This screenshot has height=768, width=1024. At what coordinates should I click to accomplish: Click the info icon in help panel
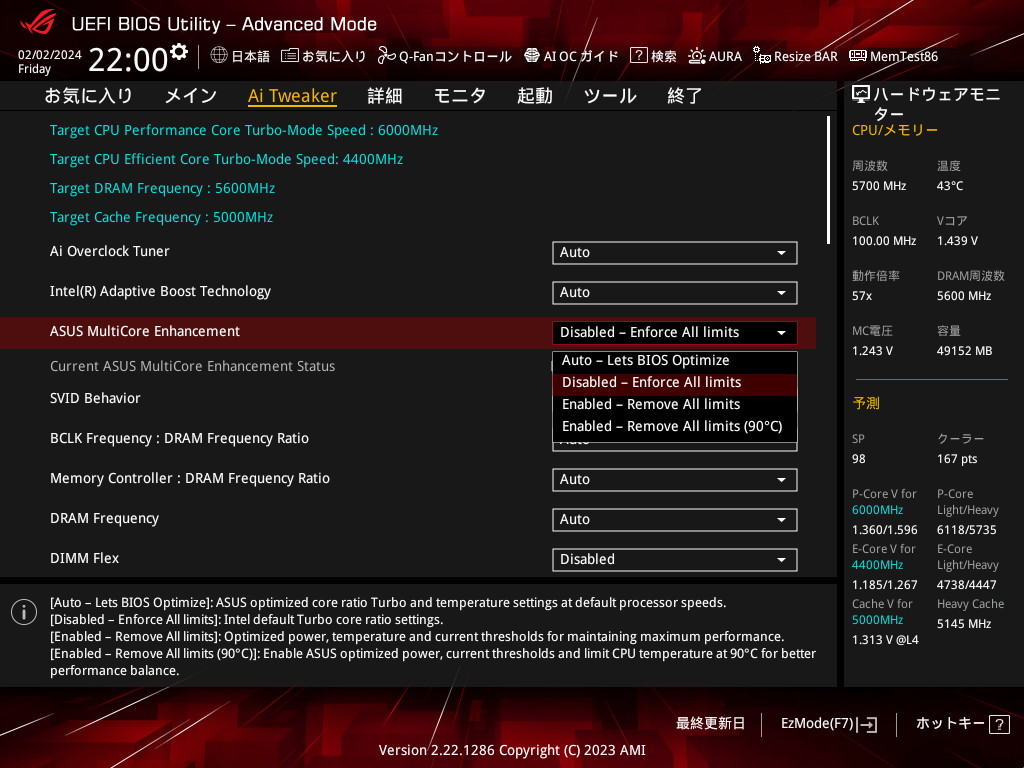(x=24, y=612)
